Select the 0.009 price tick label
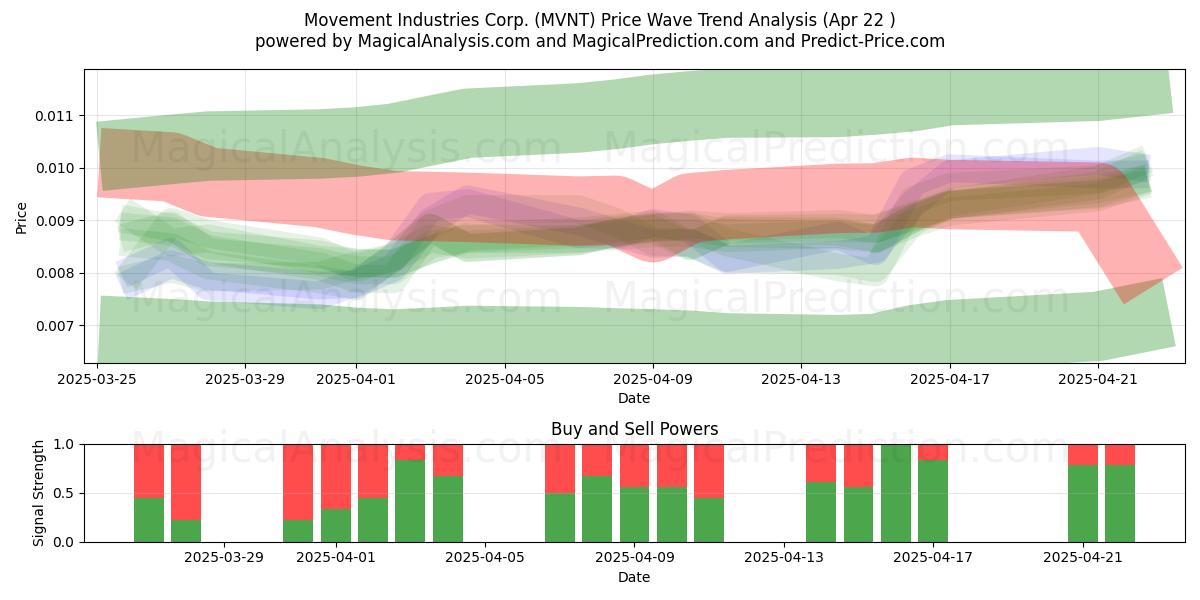 point(56,221)
